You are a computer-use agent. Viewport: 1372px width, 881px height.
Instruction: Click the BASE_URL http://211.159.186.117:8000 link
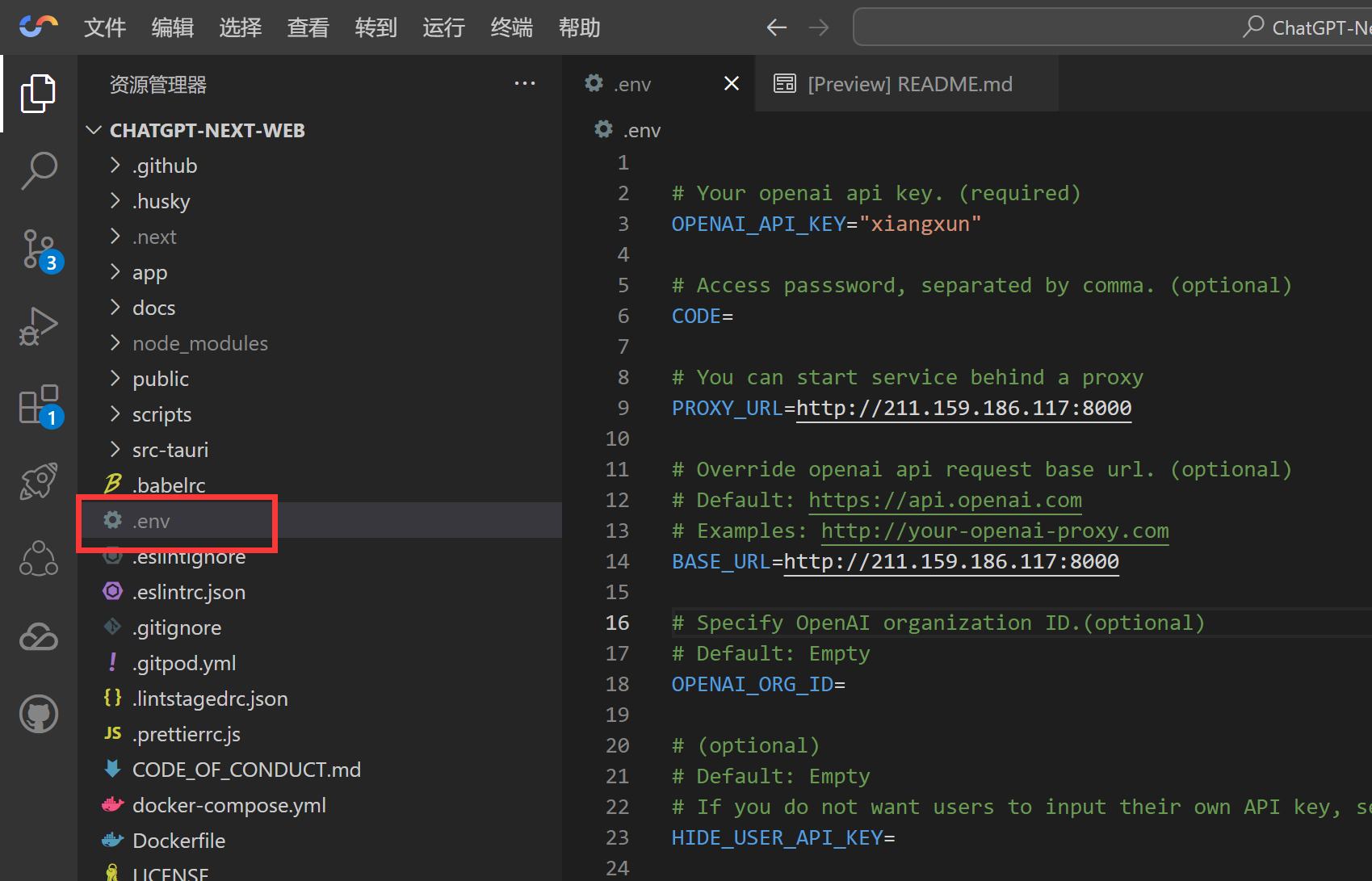click(x=951, y=561)
